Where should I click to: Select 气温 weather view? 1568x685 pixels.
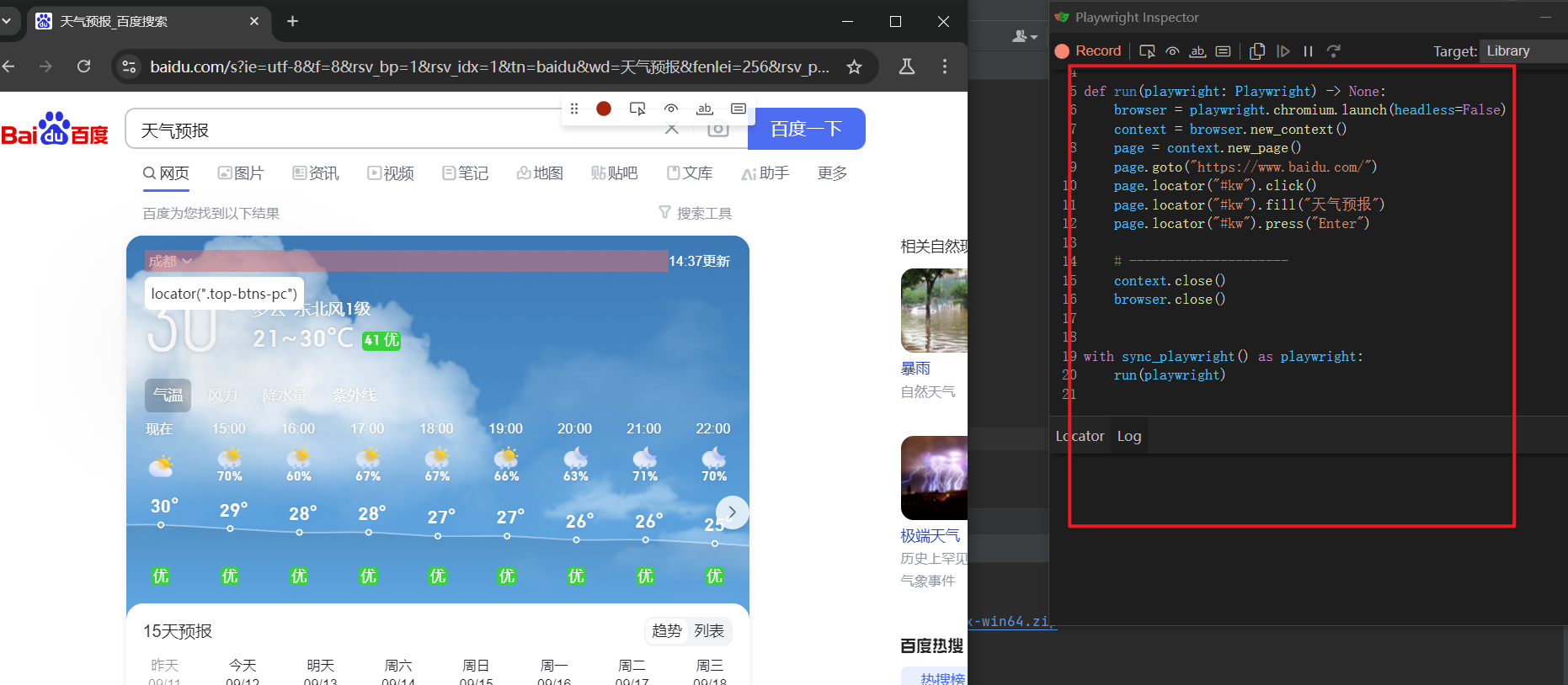168,395
